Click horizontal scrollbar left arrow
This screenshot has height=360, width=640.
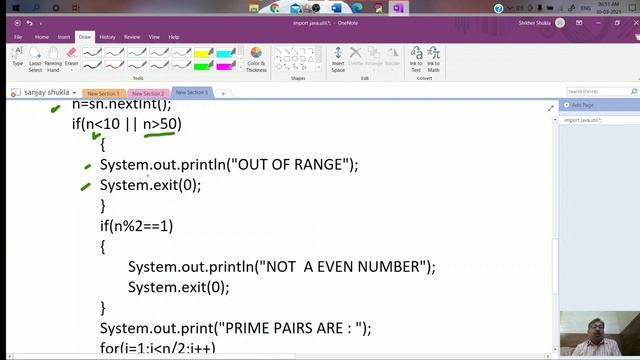[x=10, y=356]
